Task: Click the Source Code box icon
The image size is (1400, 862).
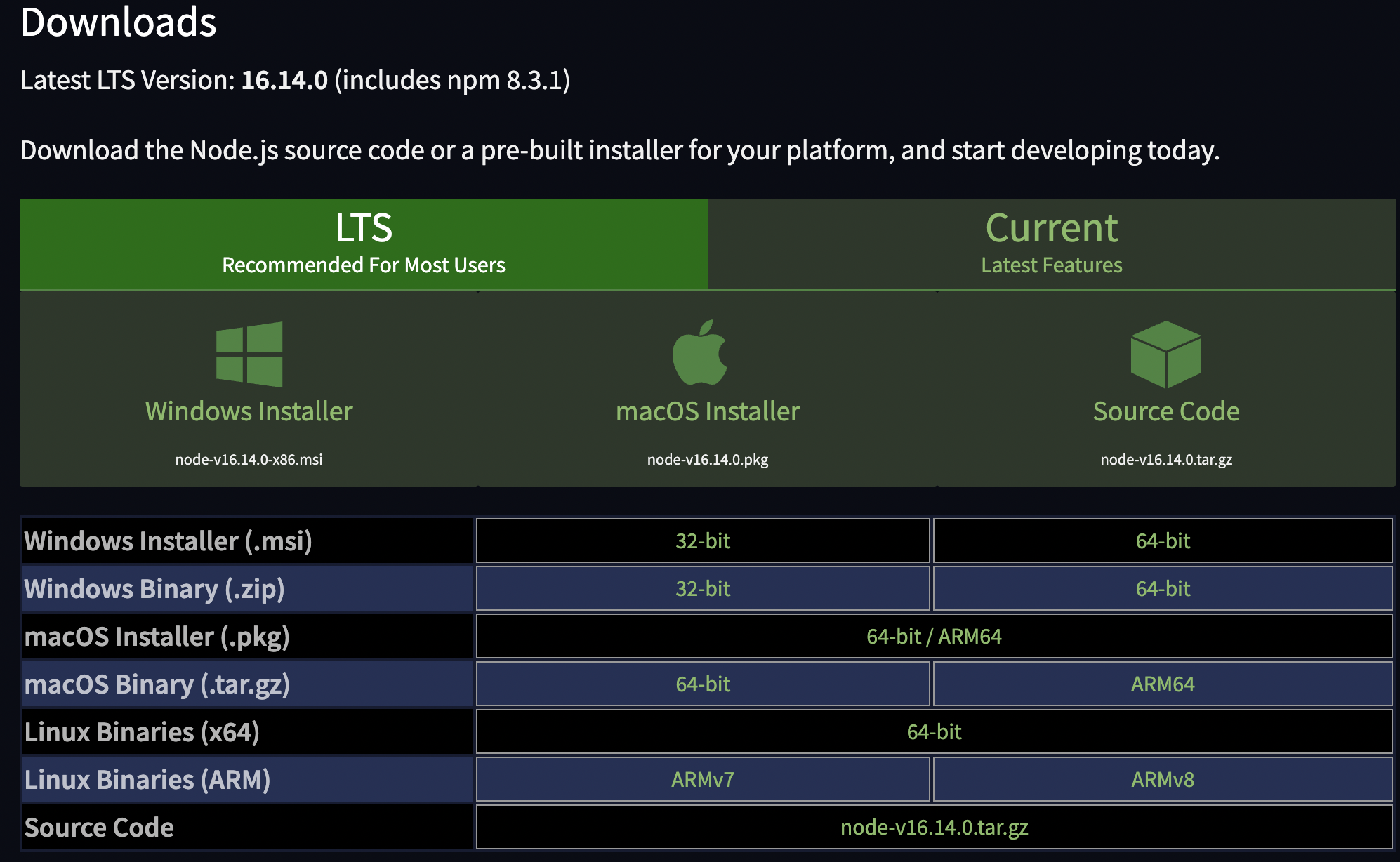Action: [x=1165, y=354]
